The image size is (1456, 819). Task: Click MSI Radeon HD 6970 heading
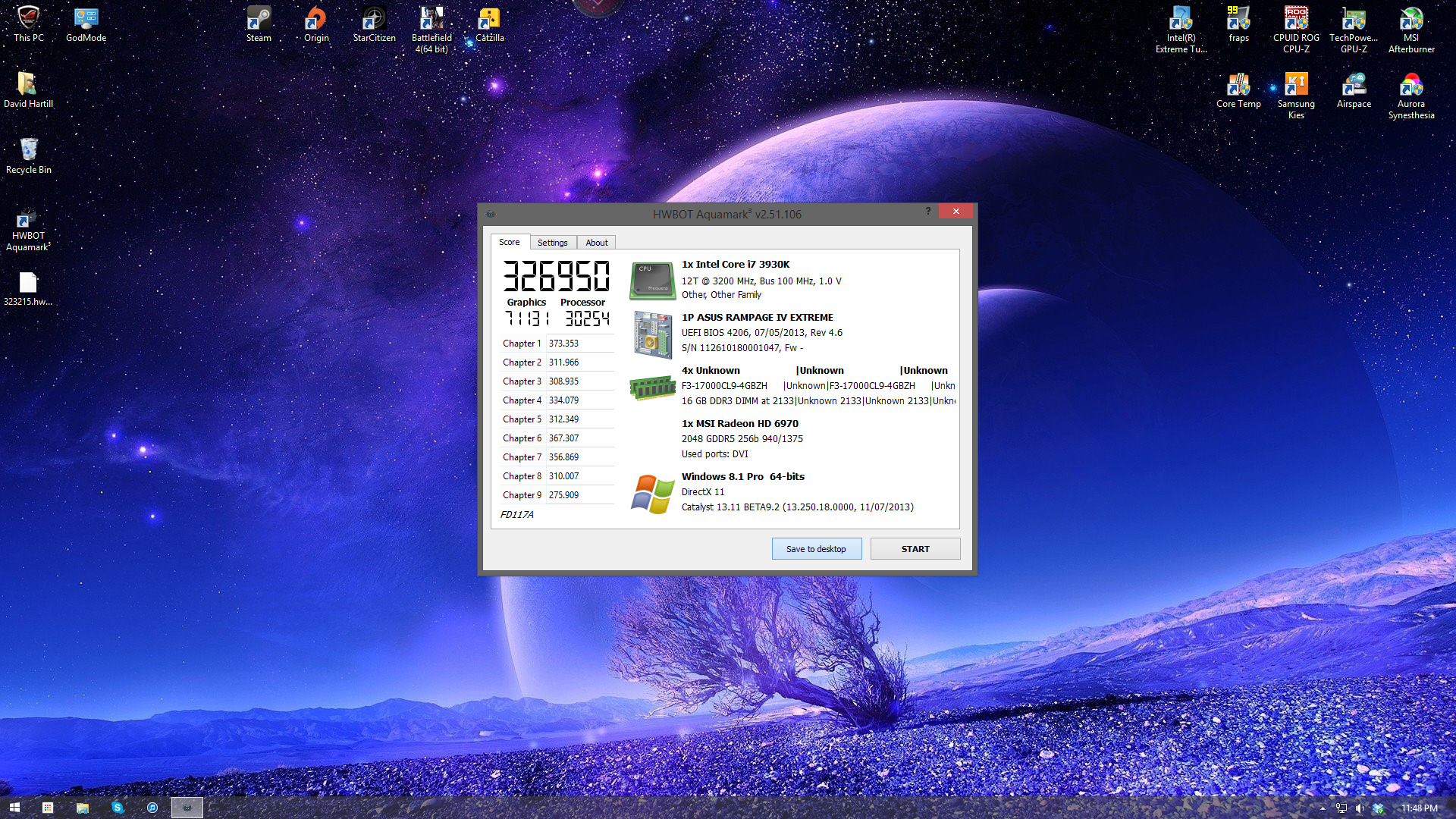tap(739, 423)
